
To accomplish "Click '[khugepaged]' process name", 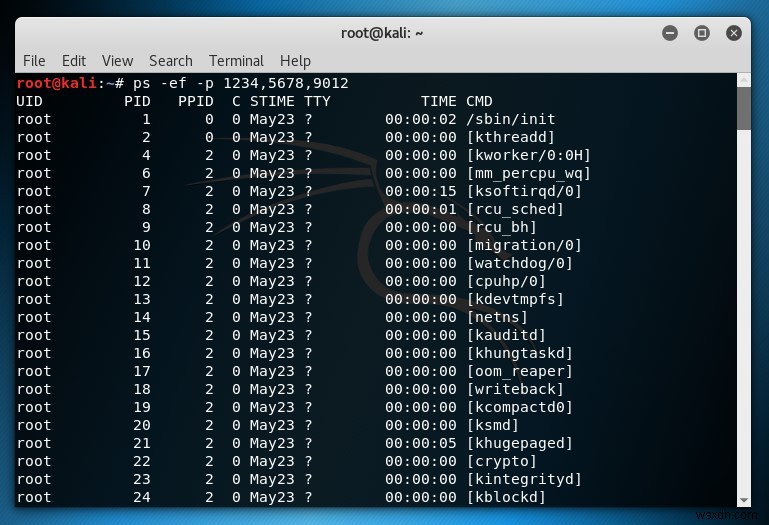I will click(x=519, y=444).
